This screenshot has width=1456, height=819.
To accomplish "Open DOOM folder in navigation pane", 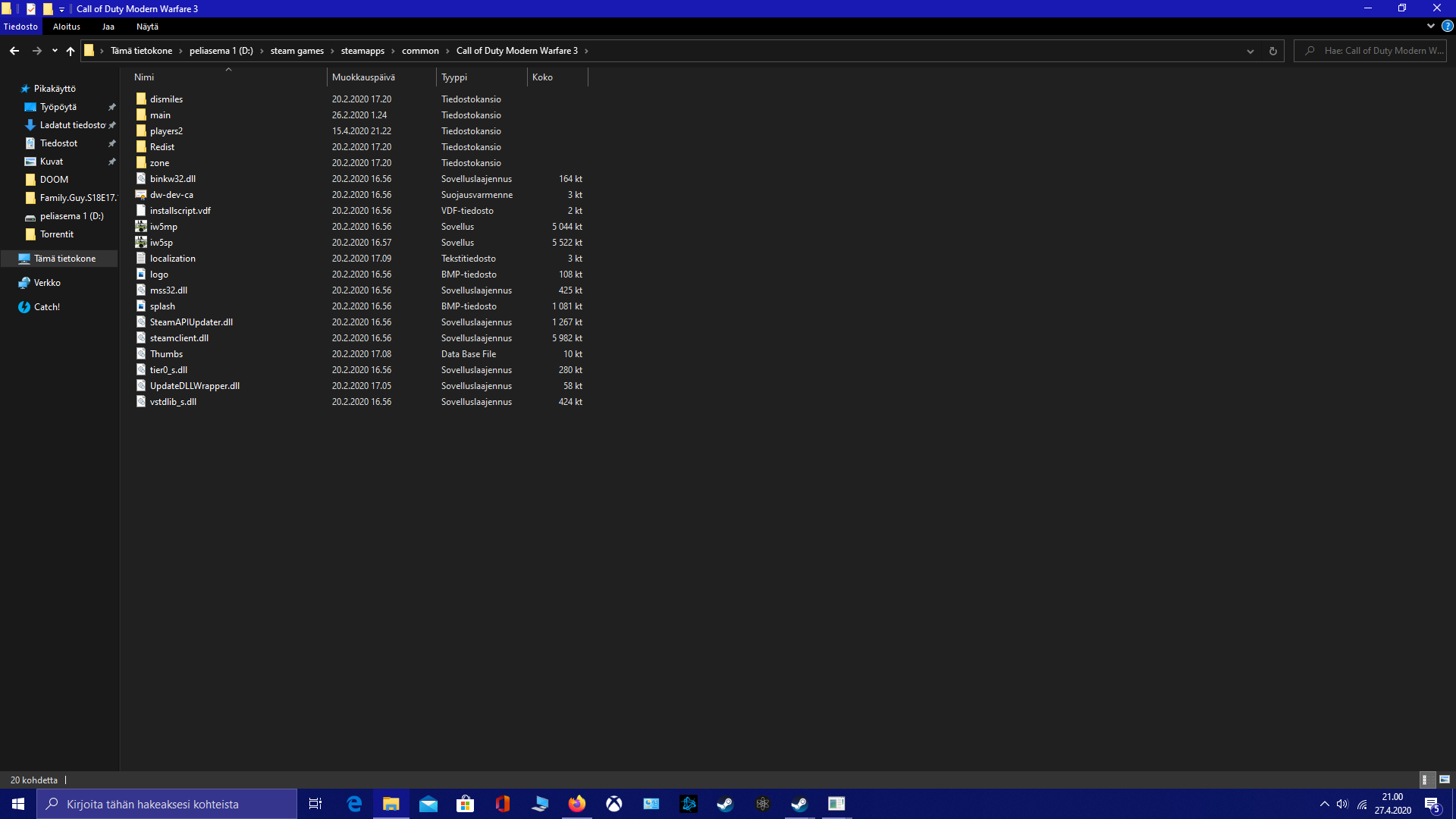I will click(x=54, y=180).
